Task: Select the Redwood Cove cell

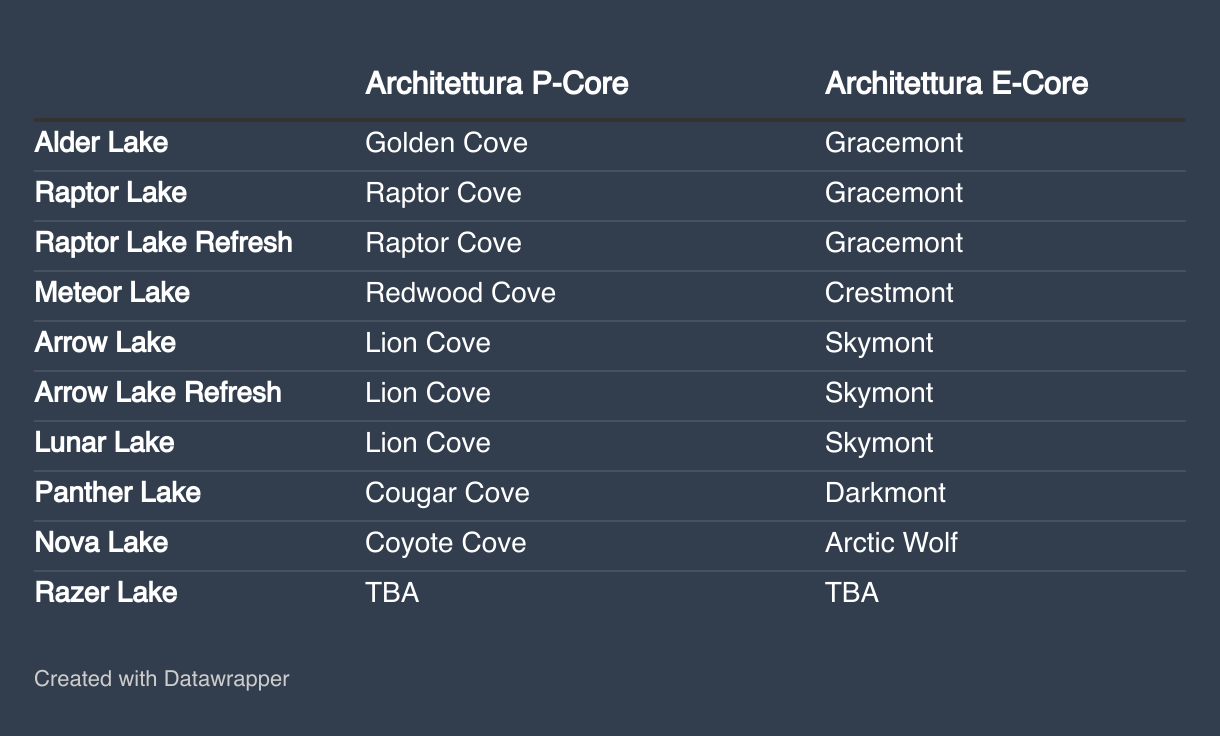Action: [460, 293]
